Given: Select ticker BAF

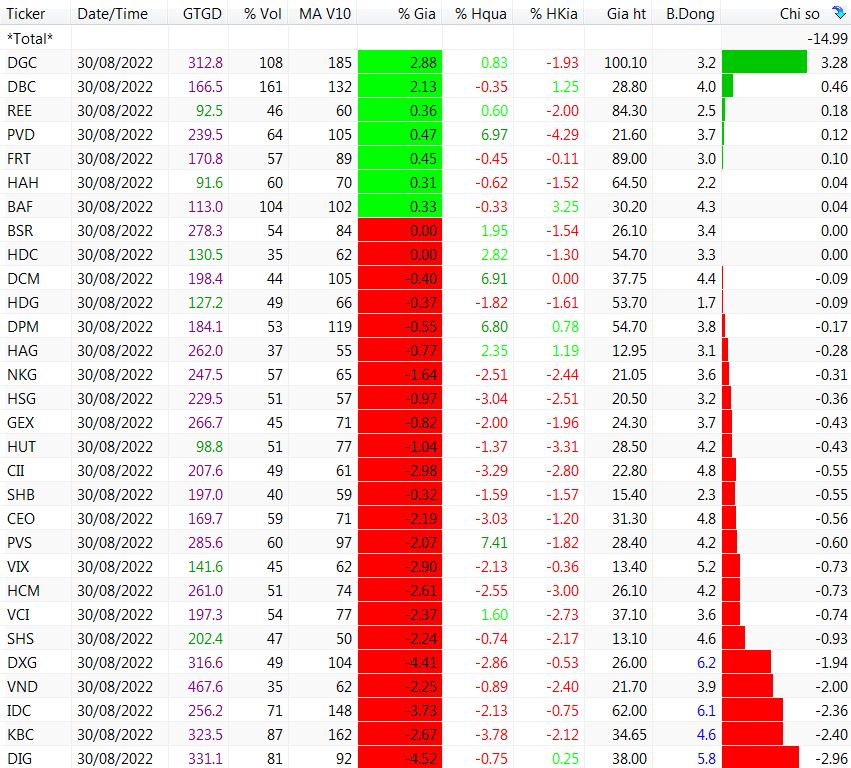Looking at the screenshot, I should pyautogui.click(x=20, y=207).
